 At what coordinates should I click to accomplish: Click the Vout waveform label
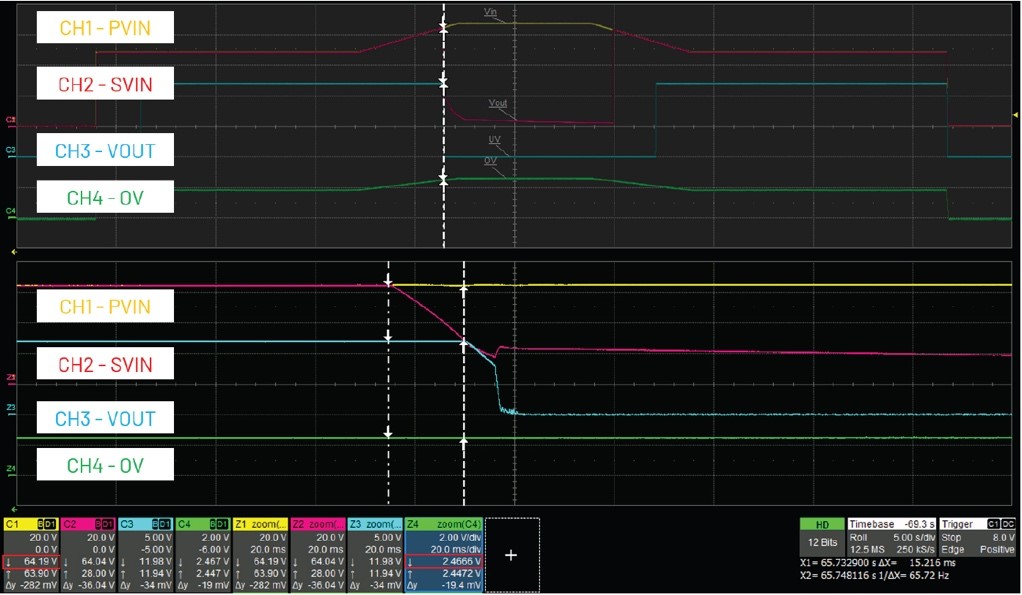pyautogui.click(x=497, y=104)
